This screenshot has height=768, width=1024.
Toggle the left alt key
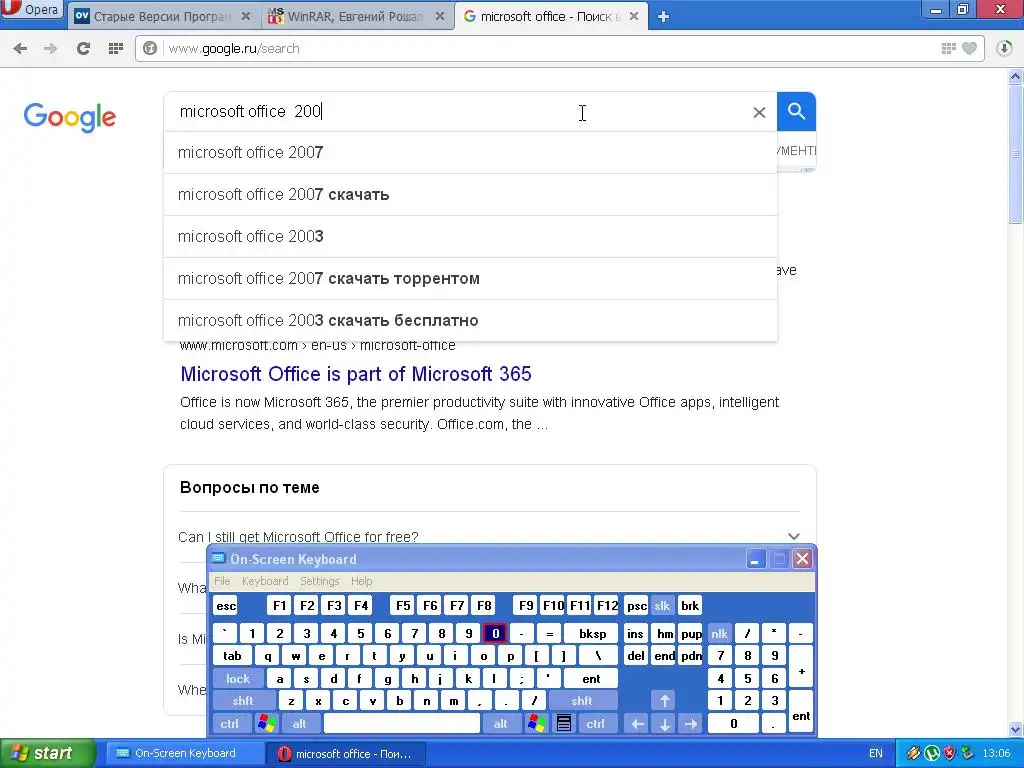[x=300, y=724]
